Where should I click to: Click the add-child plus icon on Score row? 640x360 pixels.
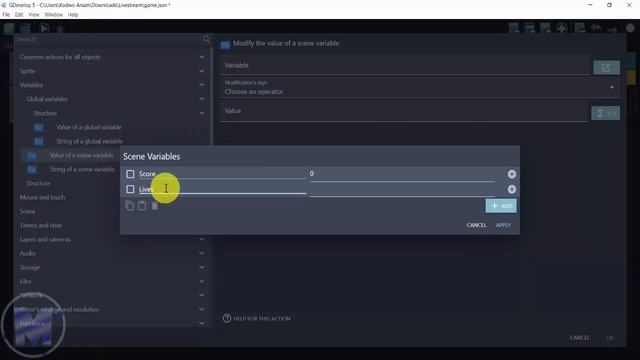pyautogui.click(x=511, y=174)
